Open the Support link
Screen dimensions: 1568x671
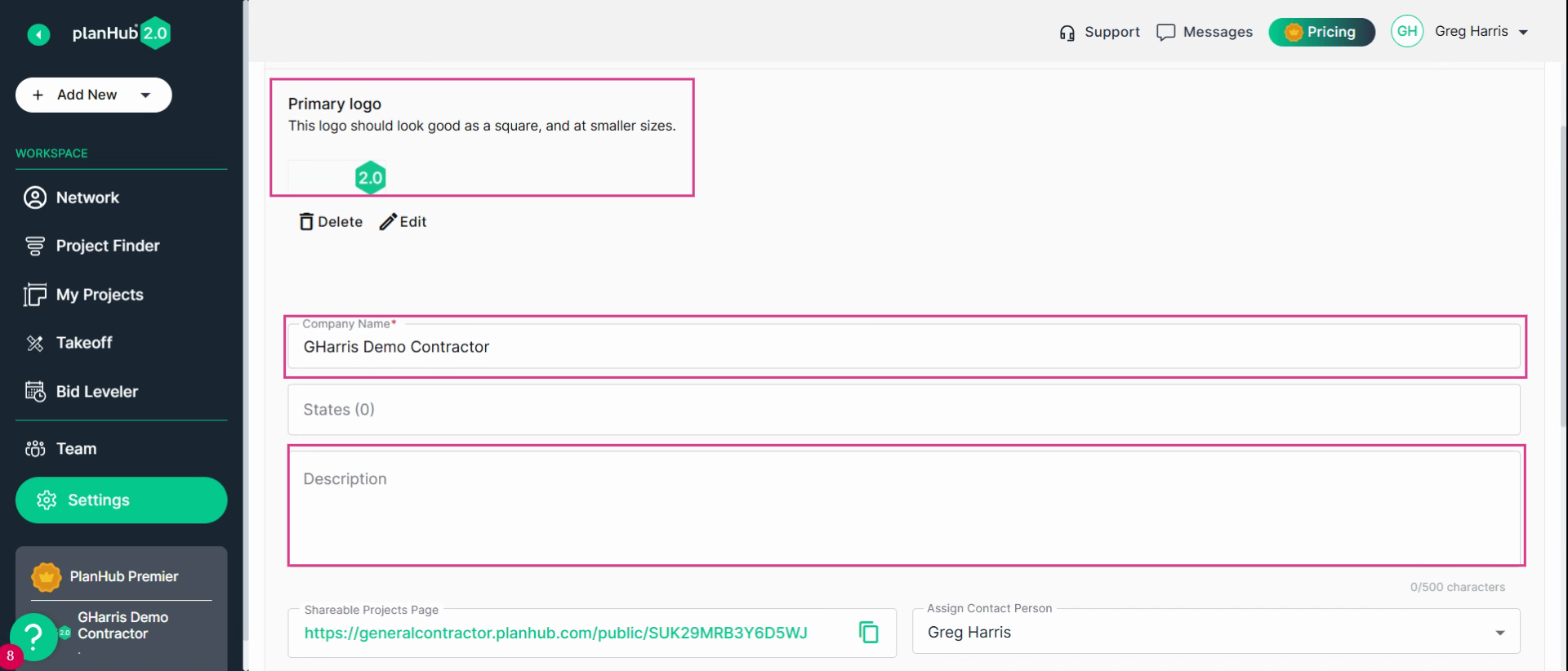pyautogui.click(x=1111, y=32)
